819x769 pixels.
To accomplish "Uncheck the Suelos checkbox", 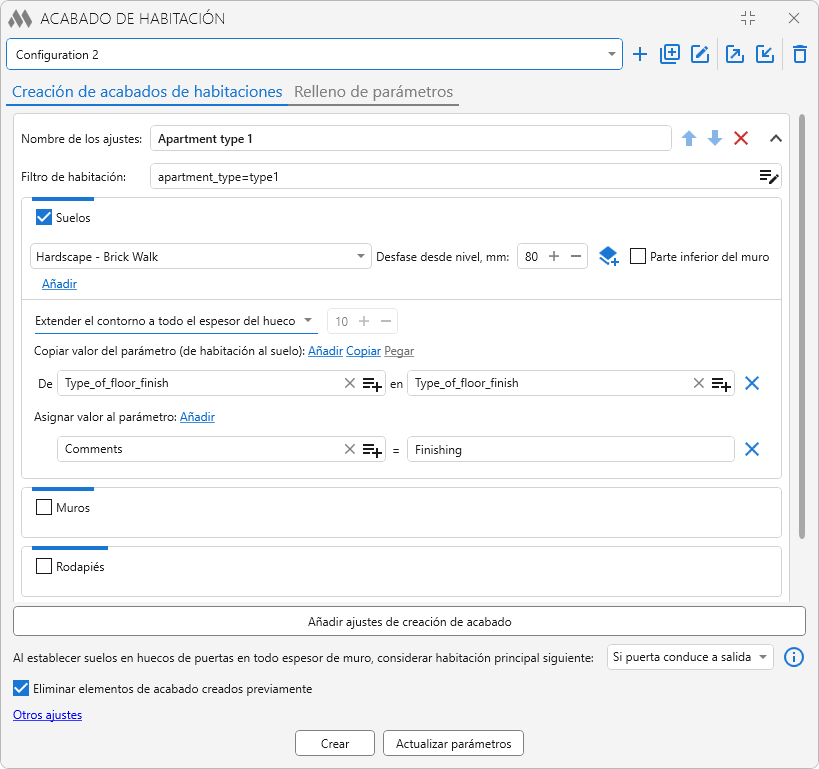I will pos(44,217).
